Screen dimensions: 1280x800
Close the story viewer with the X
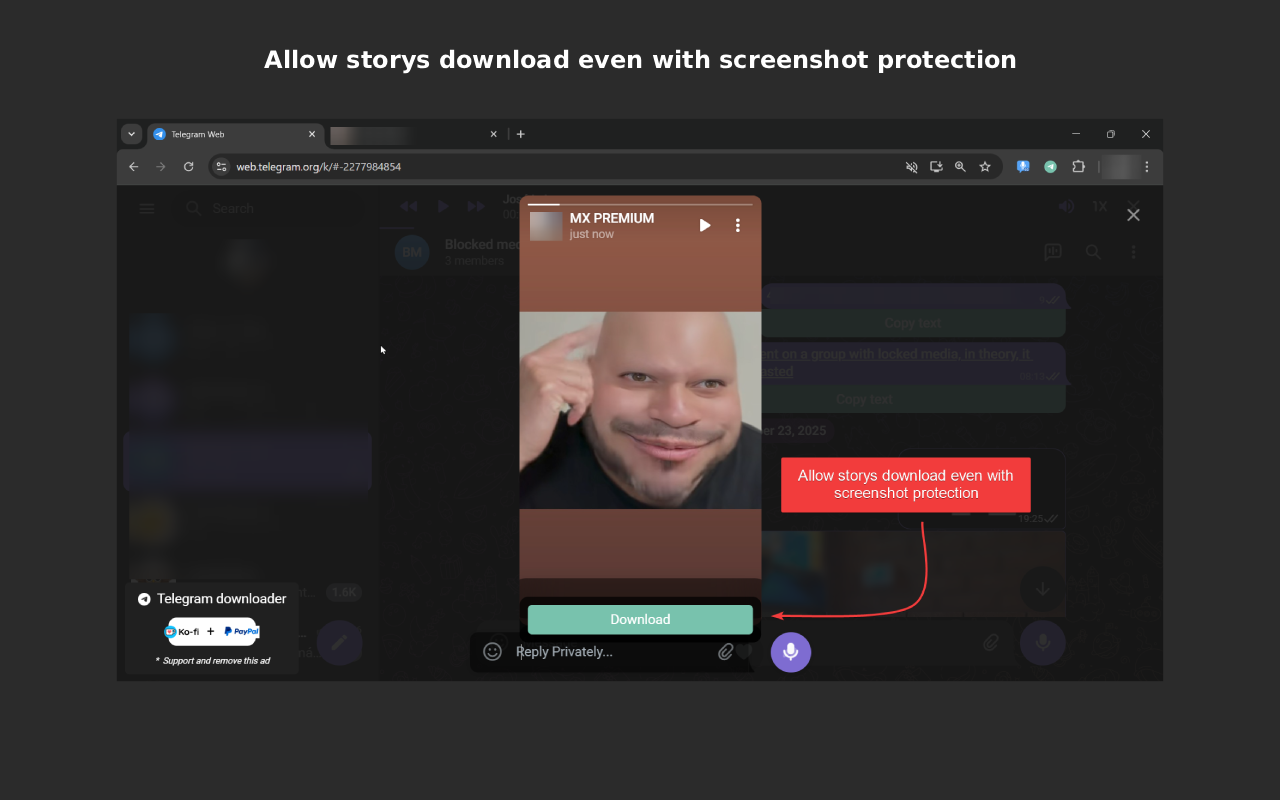pyautogui.click(x=1133, y=214)
